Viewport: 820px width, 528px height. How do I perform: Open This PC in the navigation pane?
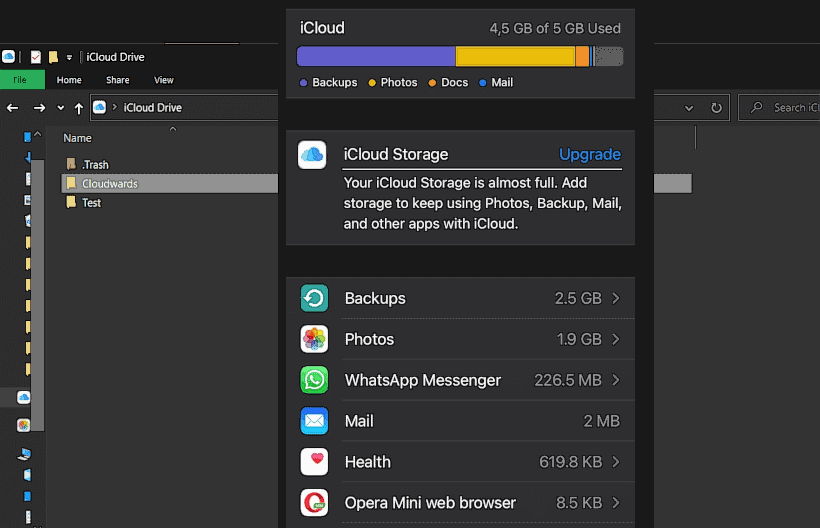[24, 454]
